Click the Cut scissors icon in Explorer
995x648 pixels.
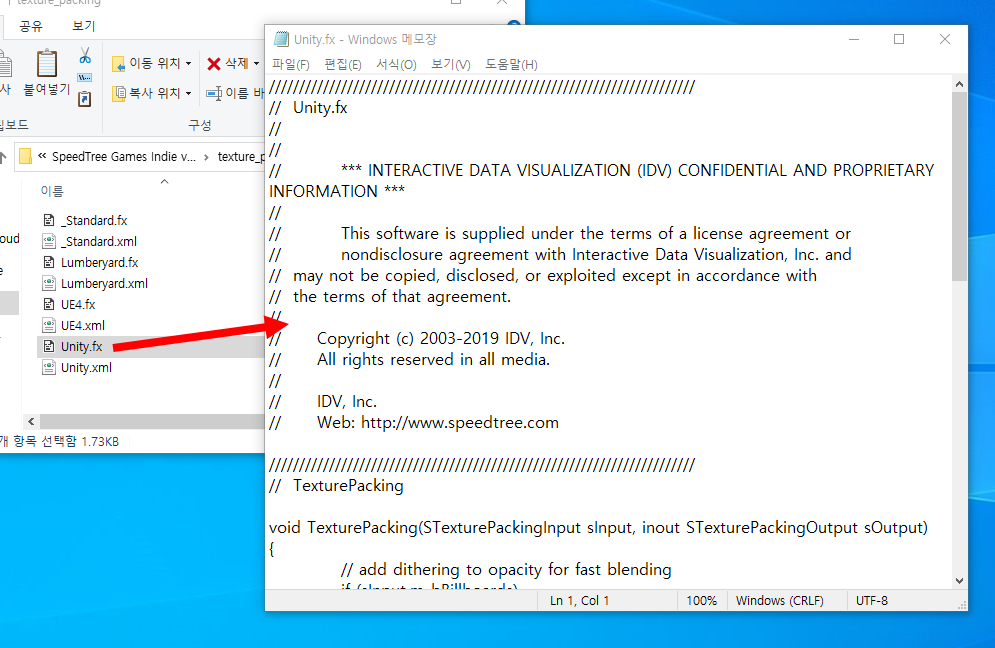coord(85,56)
